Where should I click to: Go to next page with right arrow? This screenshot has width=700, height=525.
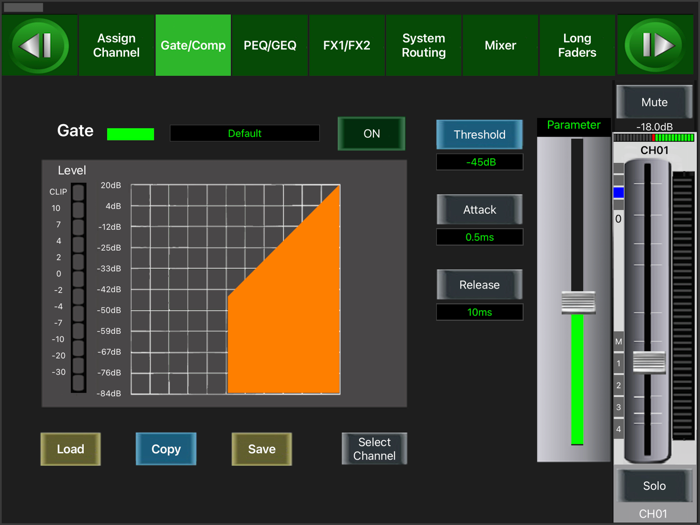(x=655, y=45)
